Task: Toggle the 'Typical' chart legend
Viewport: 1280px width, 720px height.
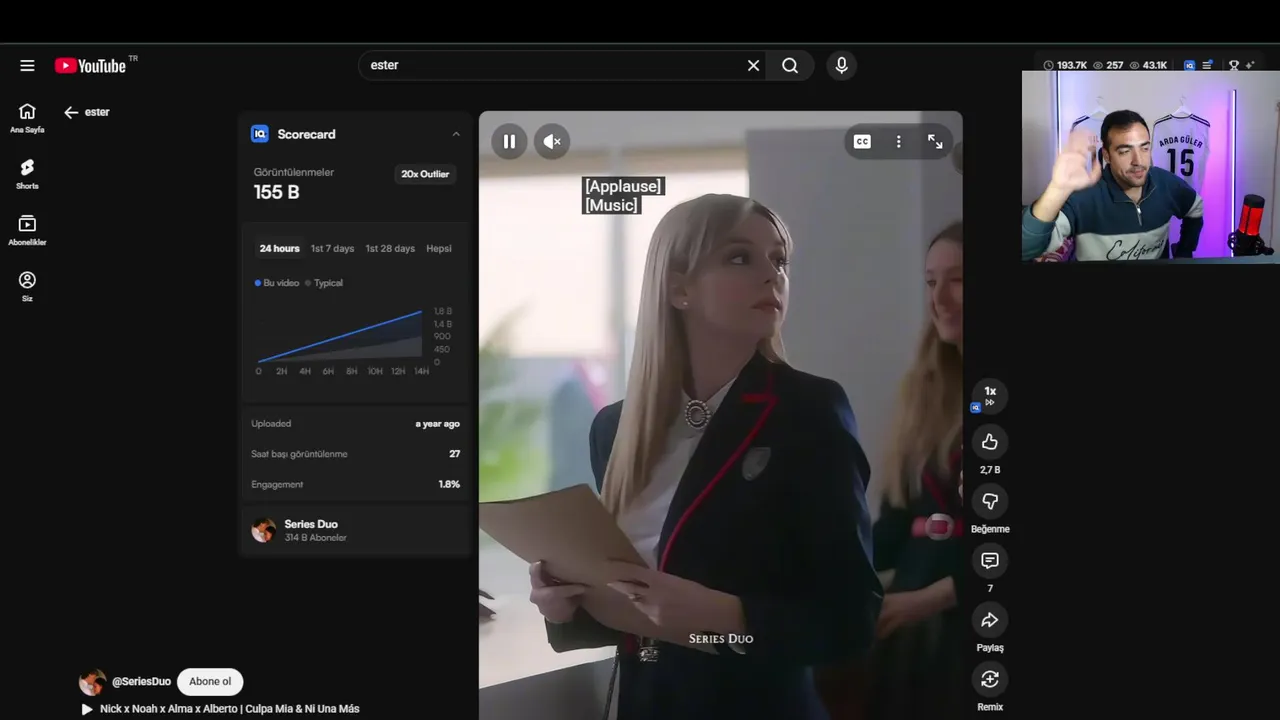Action: click(324, 283)
